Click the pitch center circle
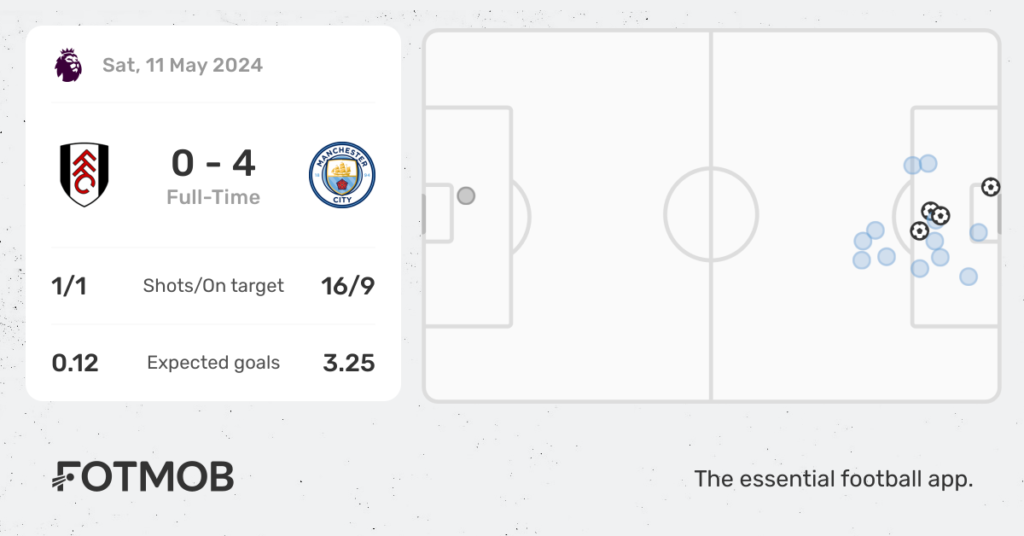1024x536 pixels. click(711, 214)
